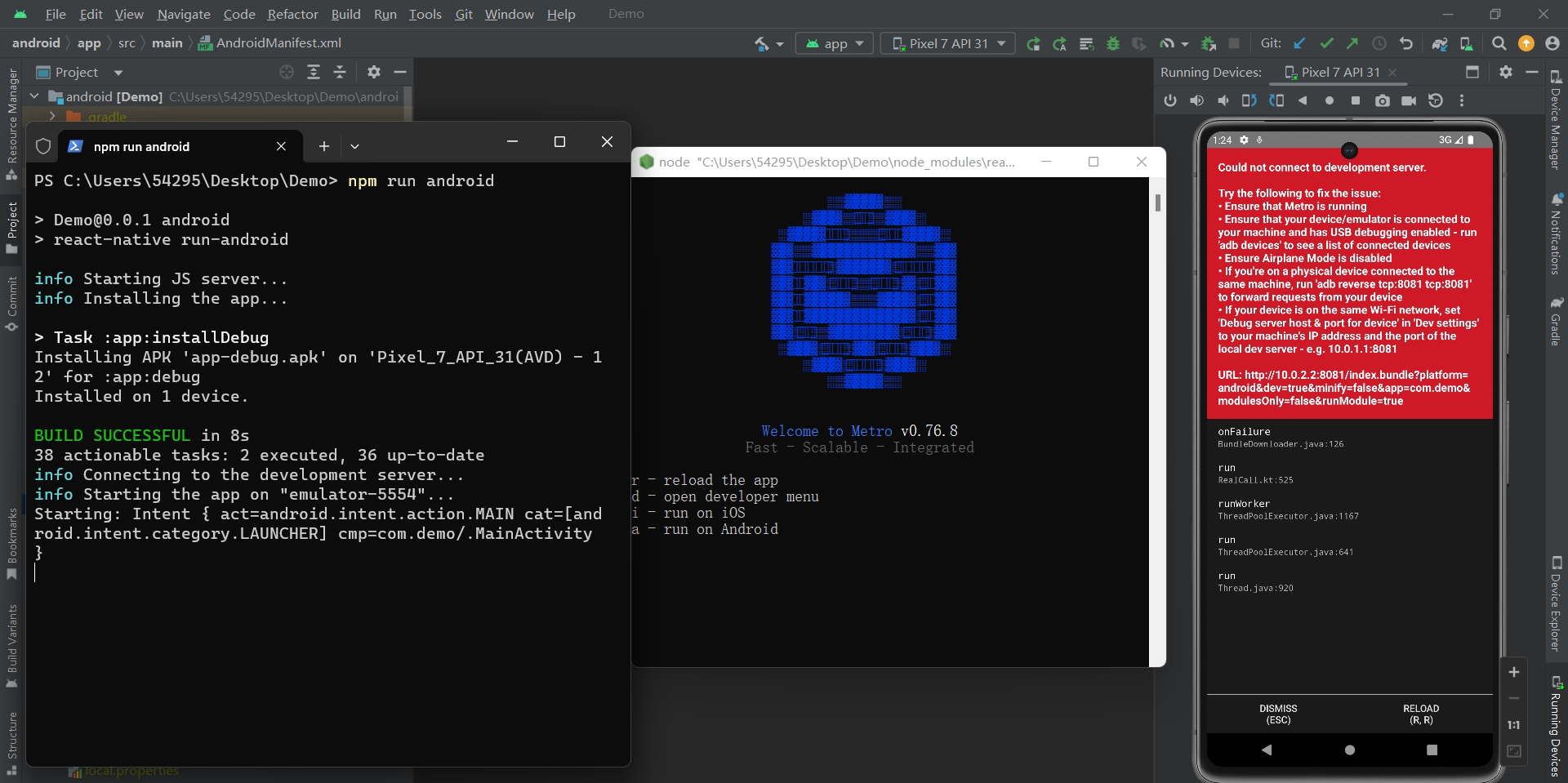Click emulator toolbar Home circle icon
Viewport: 1568px width, 783px height.
pyautogui.click(x=1330, y=100)
